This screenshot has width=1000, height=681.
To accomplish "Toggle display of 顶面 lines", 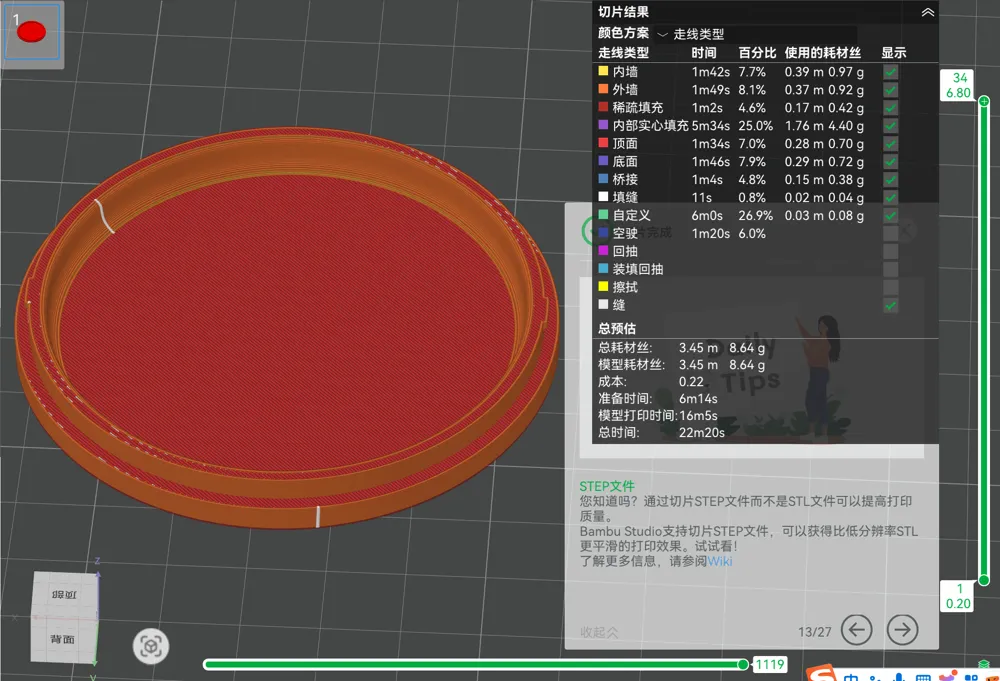I will tap(890, 143).
